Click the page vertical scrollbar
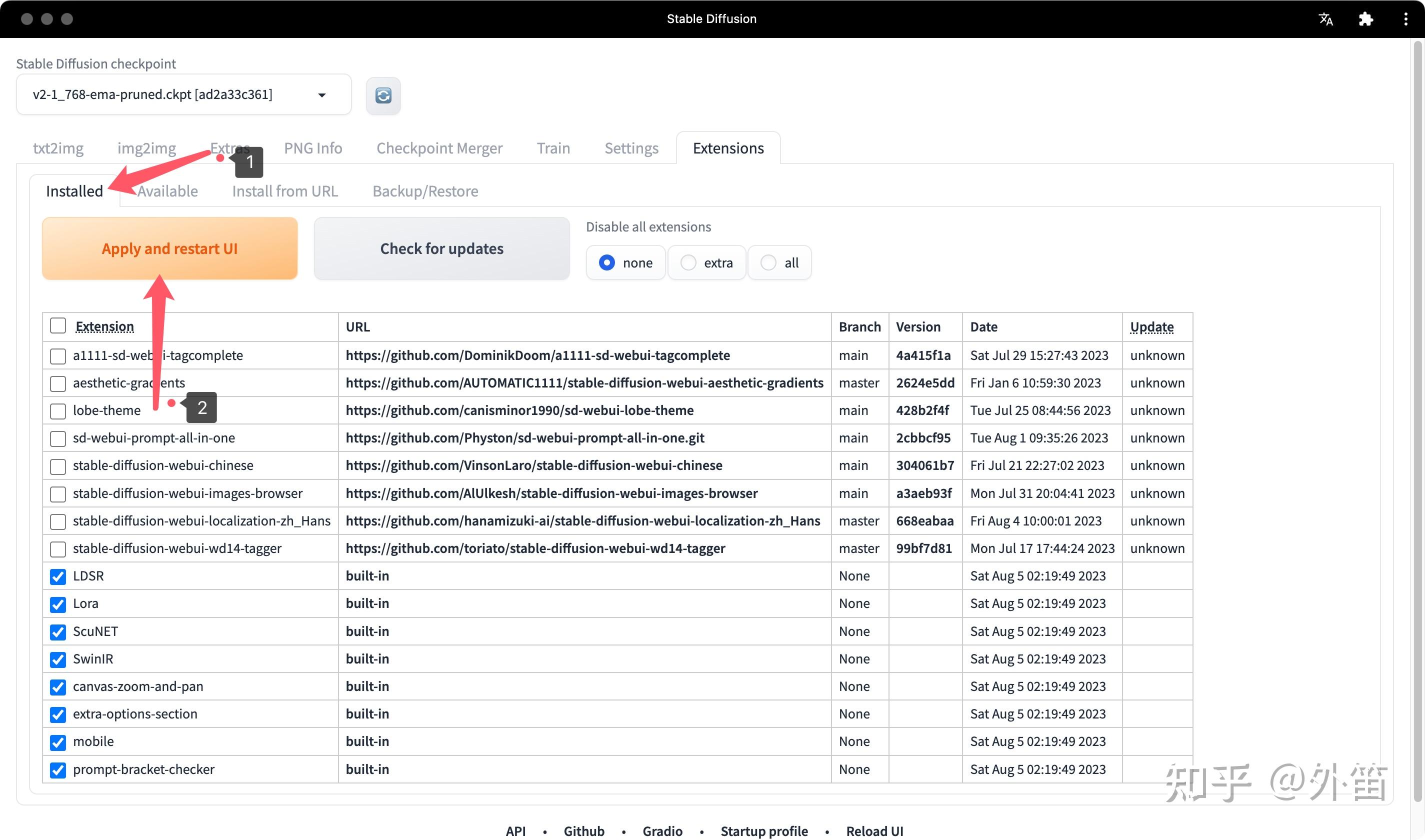 pos(1417,396)
